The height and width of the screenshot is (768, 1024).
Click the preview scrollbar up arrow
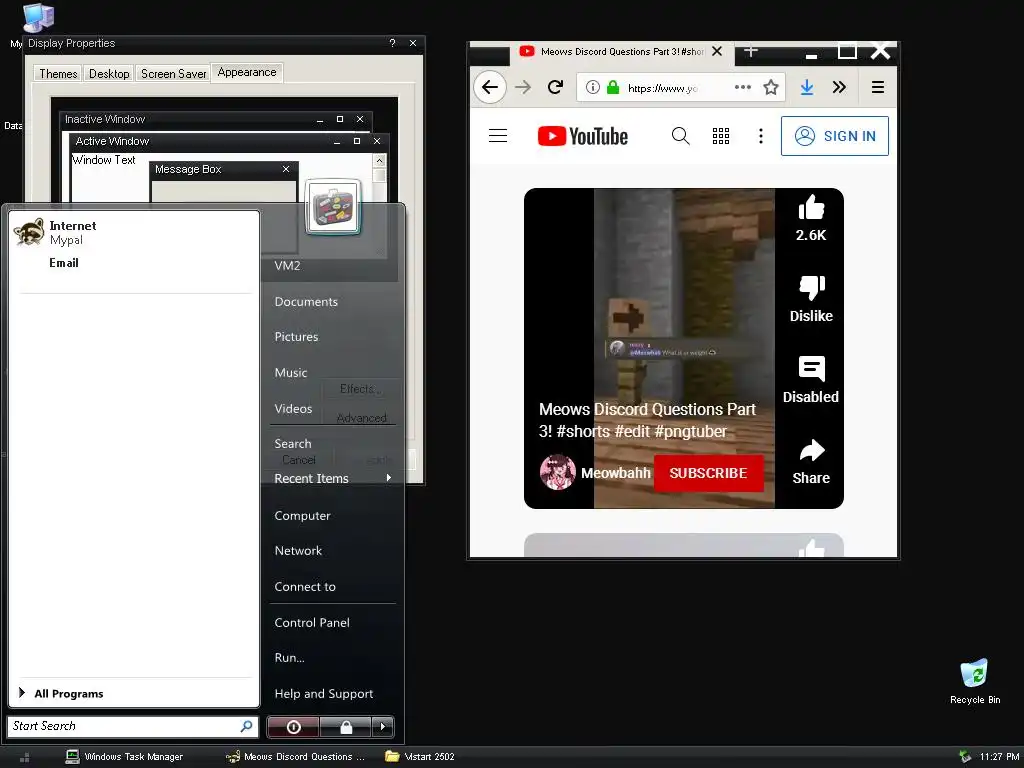click(x=379, y=161)
